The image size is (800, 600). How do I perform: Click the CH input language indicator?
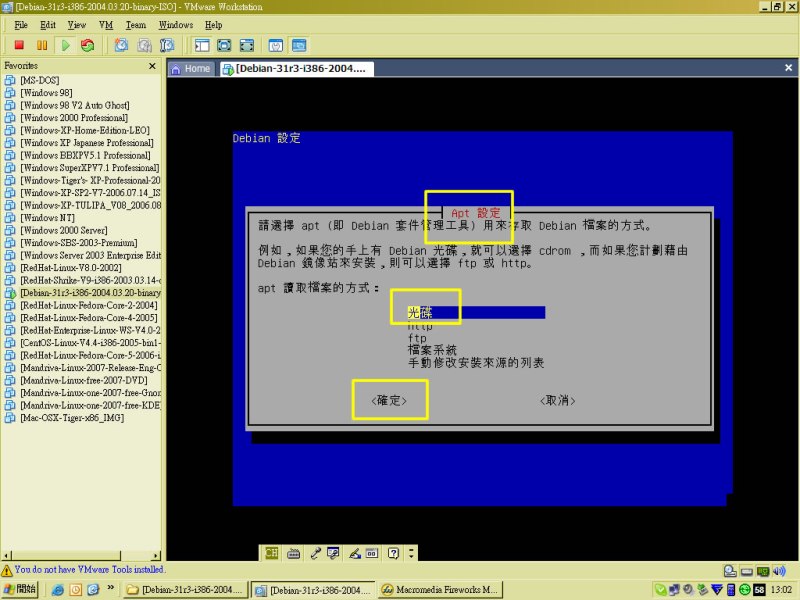point(271,553)
